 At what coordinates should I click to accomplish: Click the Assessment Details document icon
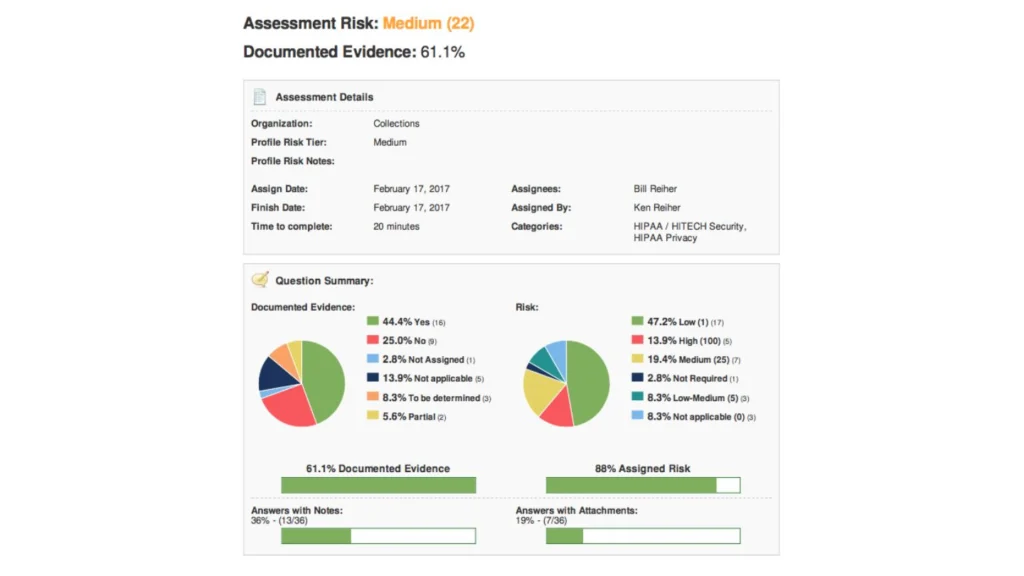pyautogui.click(x=259, y=97)
